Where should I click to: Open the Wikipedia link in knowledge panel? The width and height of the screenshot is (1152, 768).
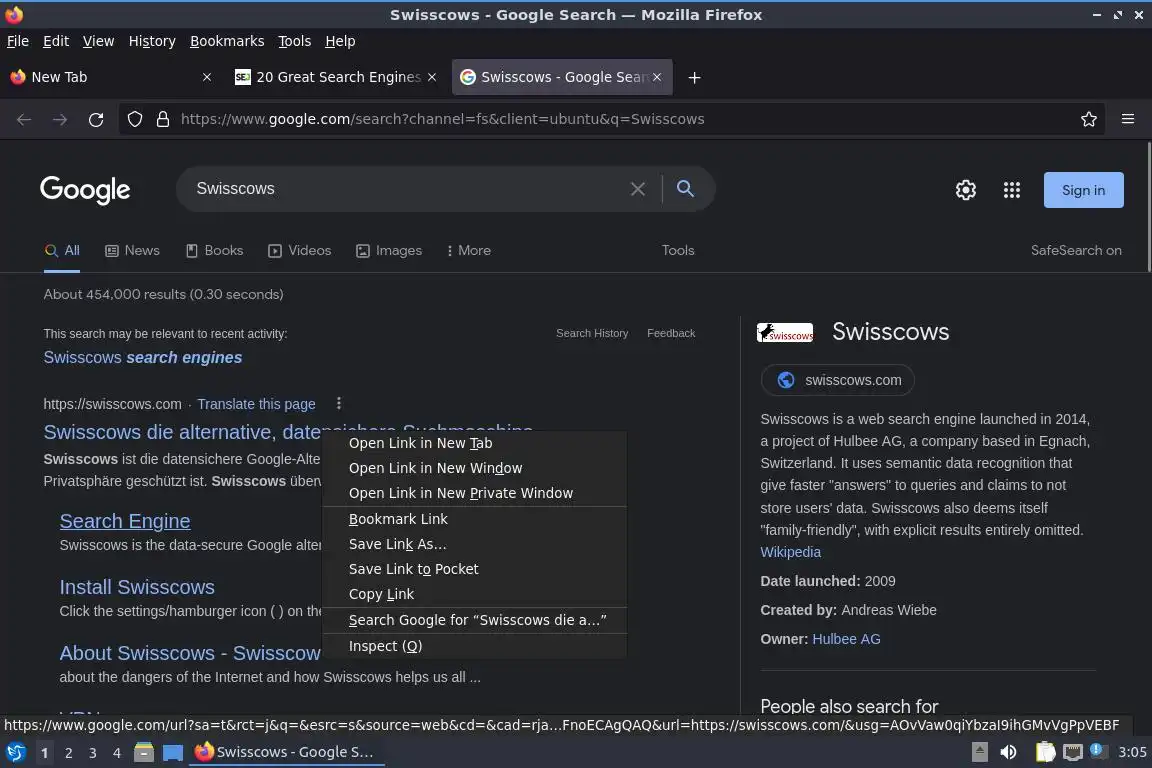(791, 552)
